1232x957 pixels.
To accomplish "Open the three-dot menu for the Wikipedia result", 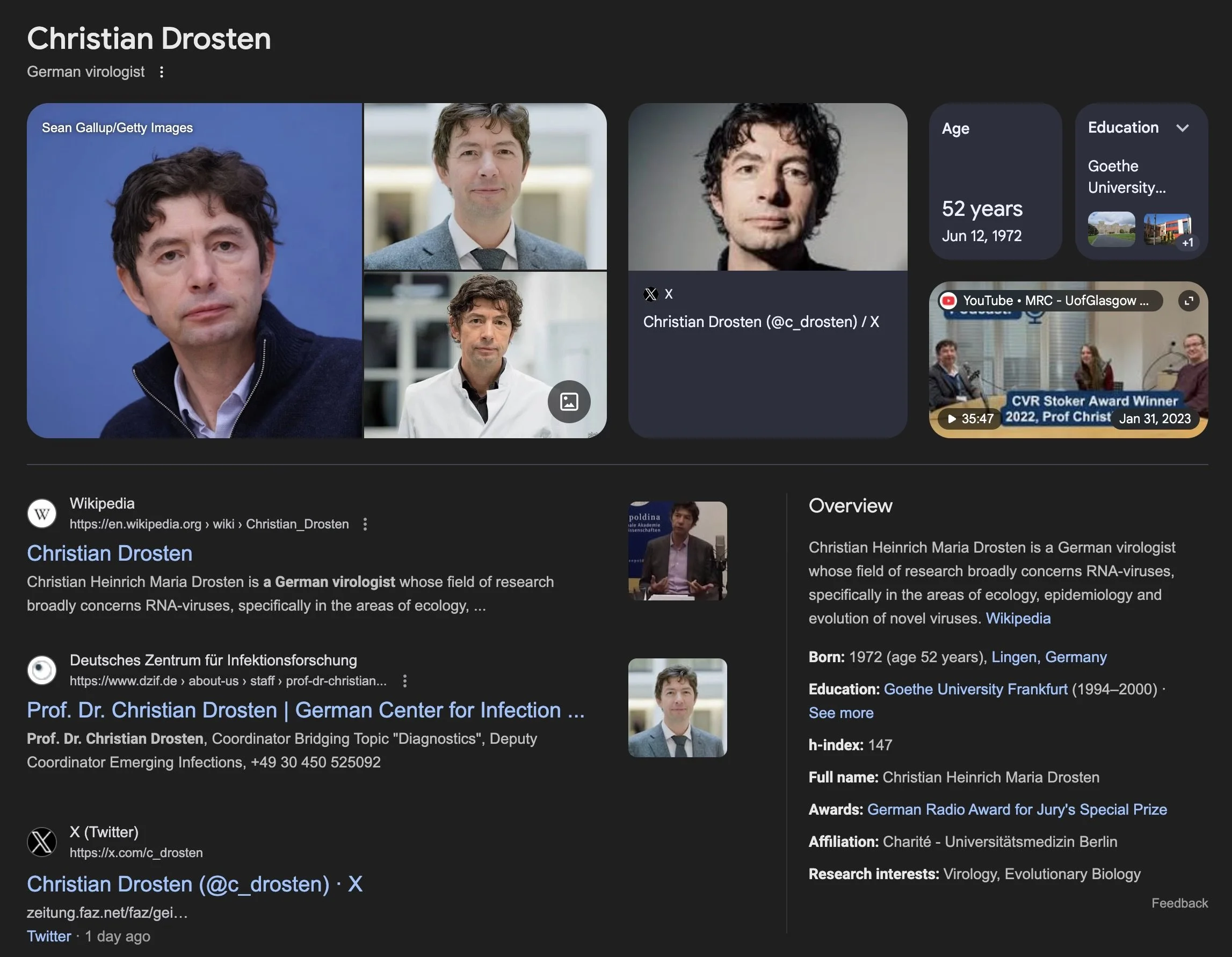I will (365, 524).
